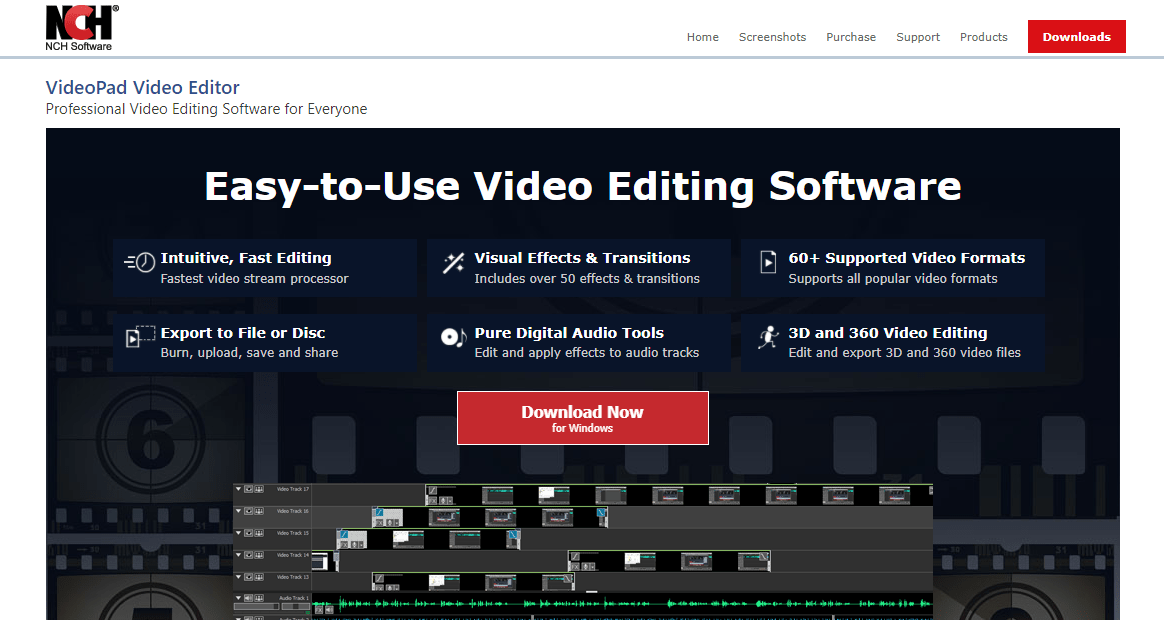Screen dimensions: 1164x620
Task: Click the Intuitive, Fast Editing clock icon
Action: (140, 262)
